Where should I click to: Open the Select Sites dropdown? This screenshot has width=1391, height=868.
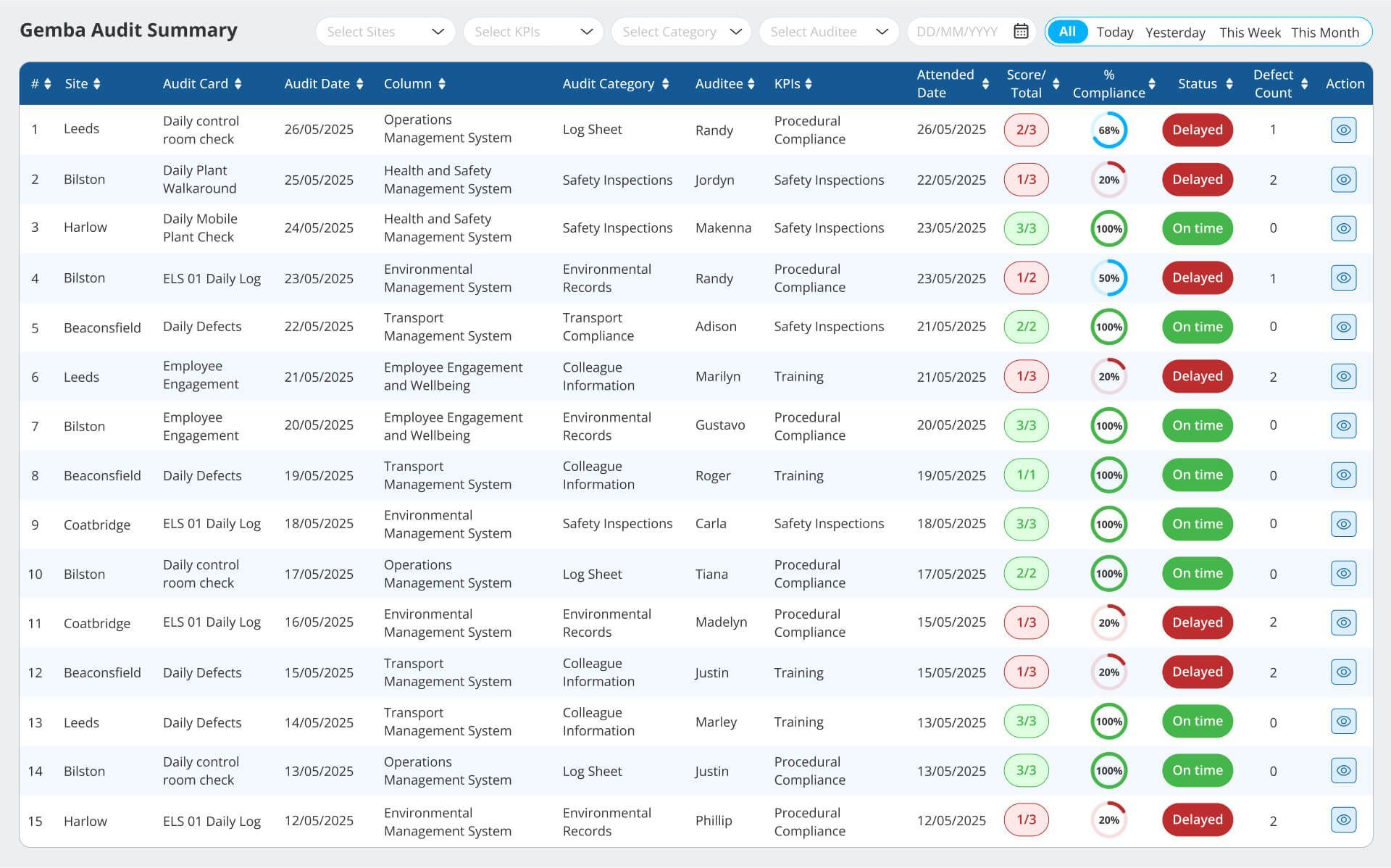click(385, 31)
